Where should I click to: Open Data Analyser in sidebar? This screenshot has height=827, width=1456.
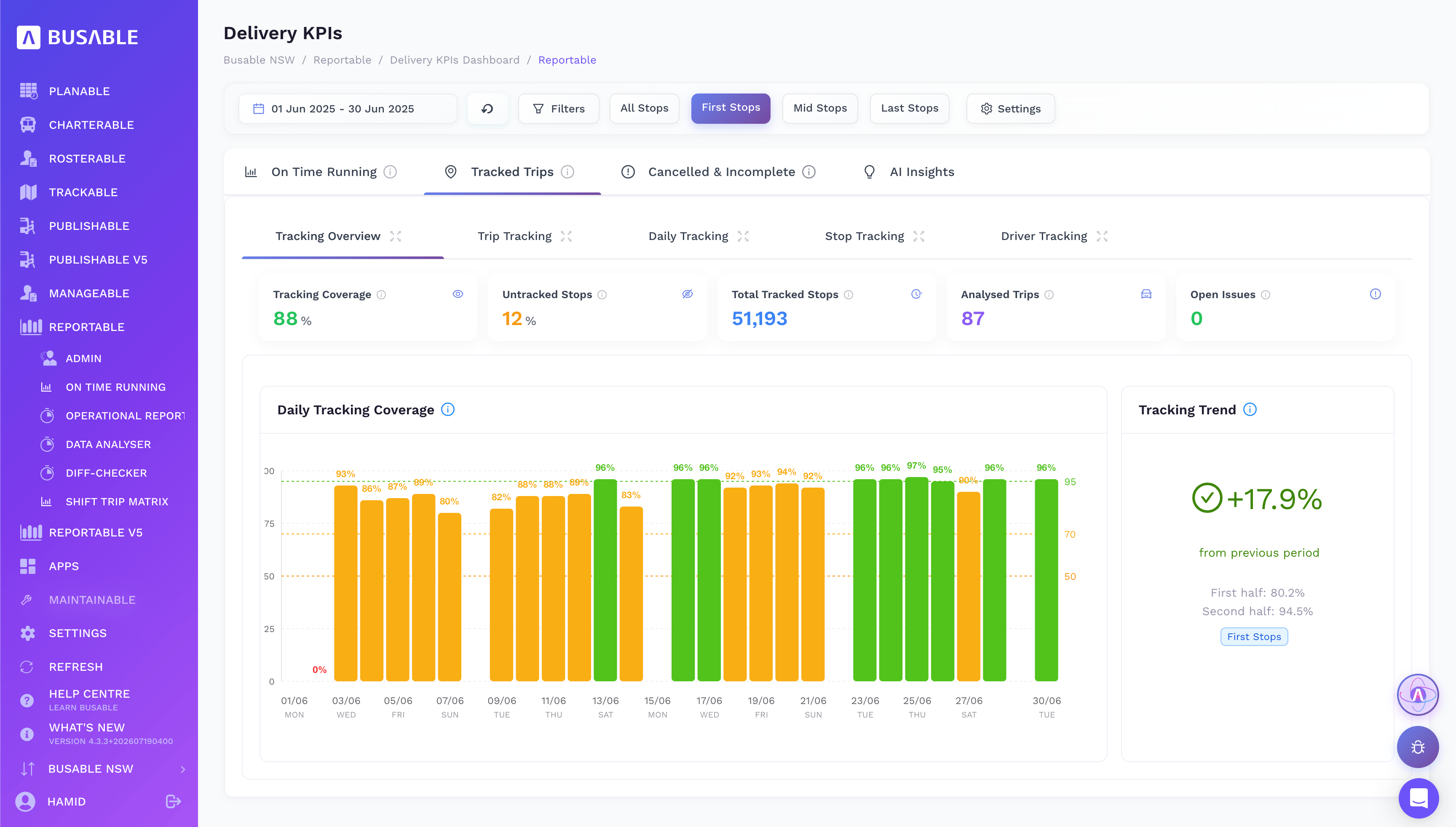[x=108, y=445]
